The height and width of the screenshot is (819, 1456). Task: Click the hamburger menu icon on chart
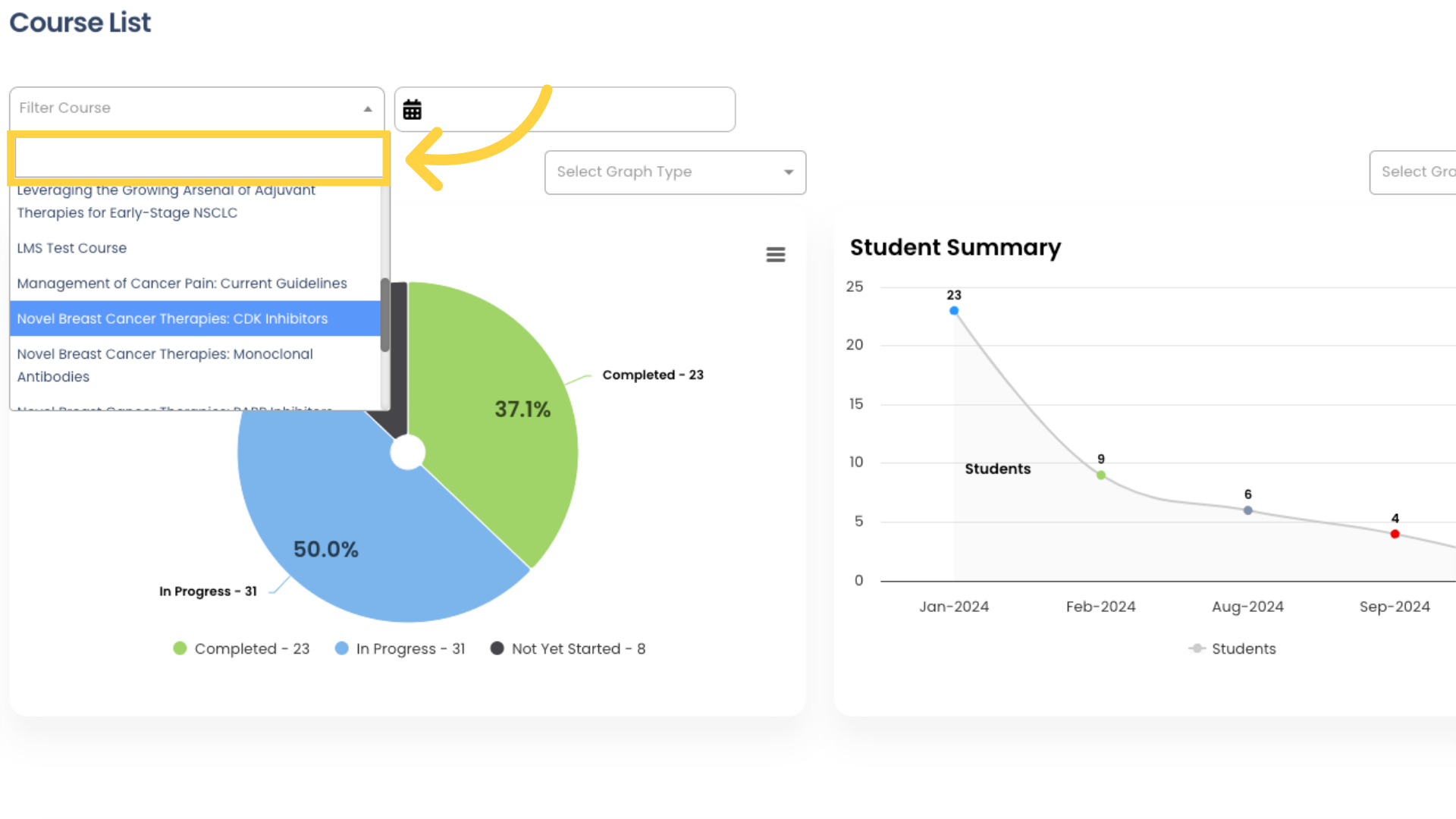pyautogui.click(x=775, y=255)
